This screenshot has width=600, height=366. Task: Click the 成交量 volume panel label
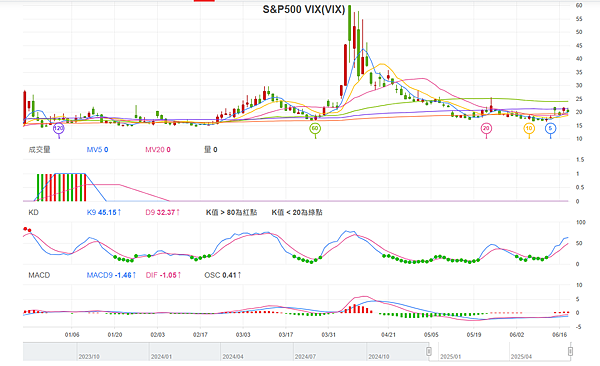point(39,150)
